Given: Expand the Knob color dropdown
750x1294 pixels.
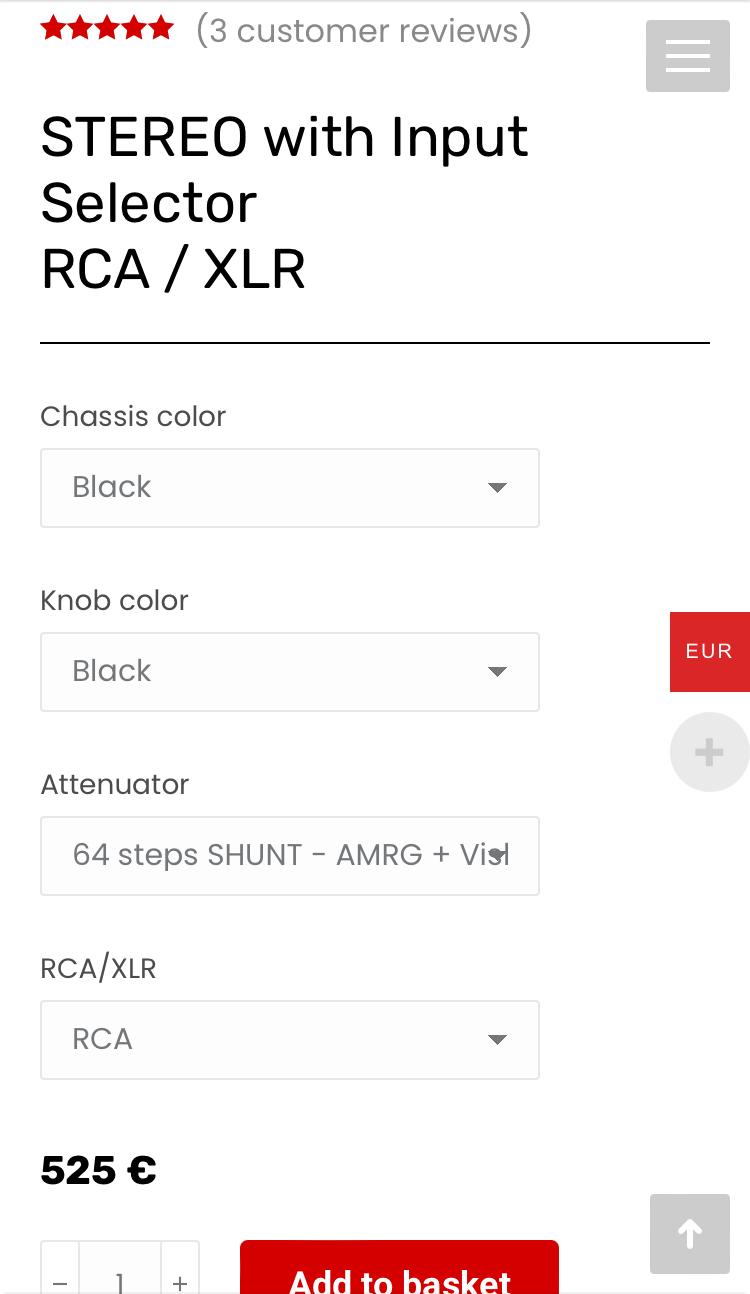Looking at the screenshot, I should pos(290,672).
